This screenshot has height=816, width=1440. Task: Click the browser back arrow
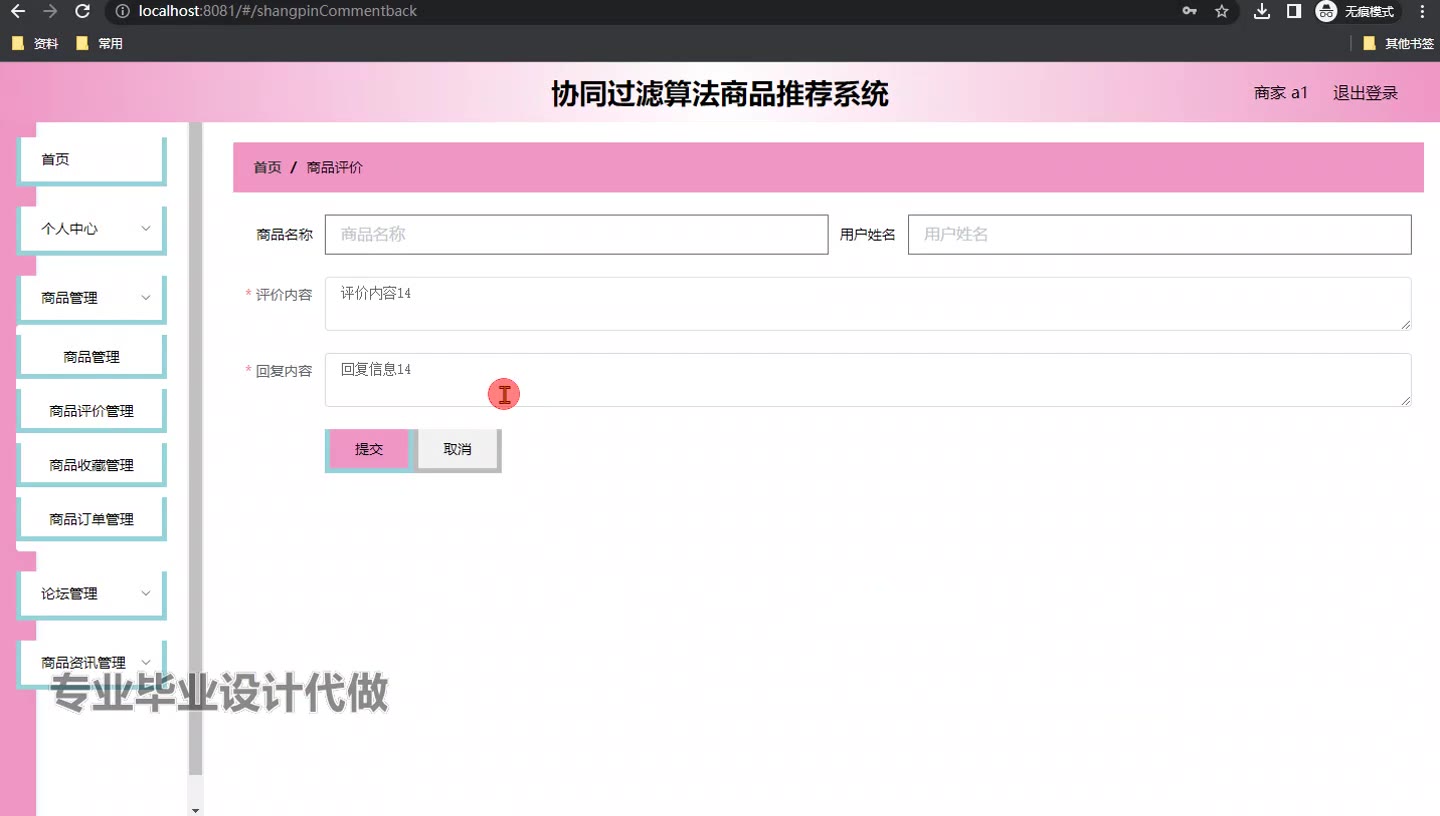18,11
